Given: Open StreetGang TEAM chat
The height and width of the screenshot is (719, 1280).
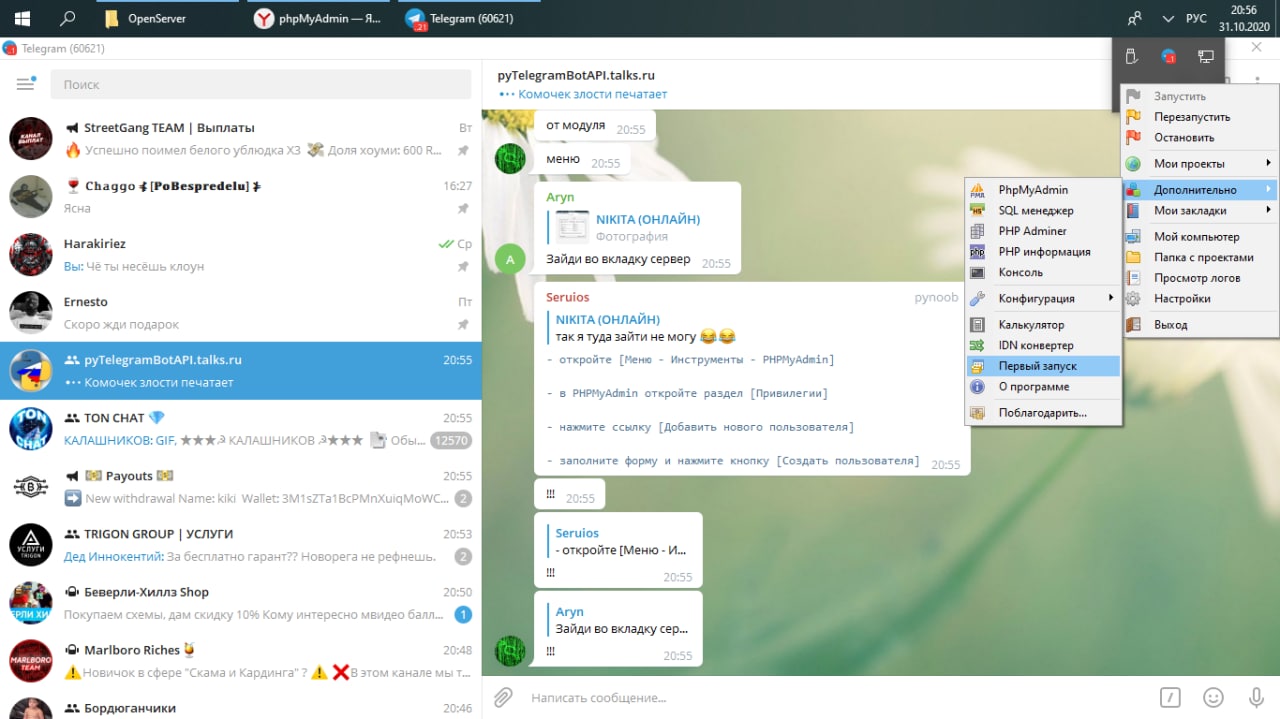Looking at the screenshot, I should point(241,139).
